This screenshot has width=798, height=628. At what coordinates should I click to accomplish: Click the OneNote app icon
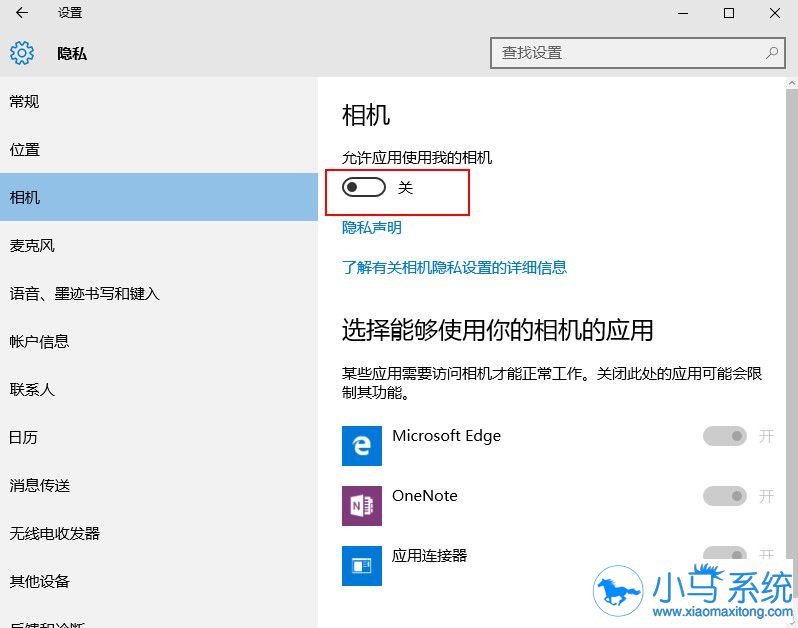coord(362,506)
